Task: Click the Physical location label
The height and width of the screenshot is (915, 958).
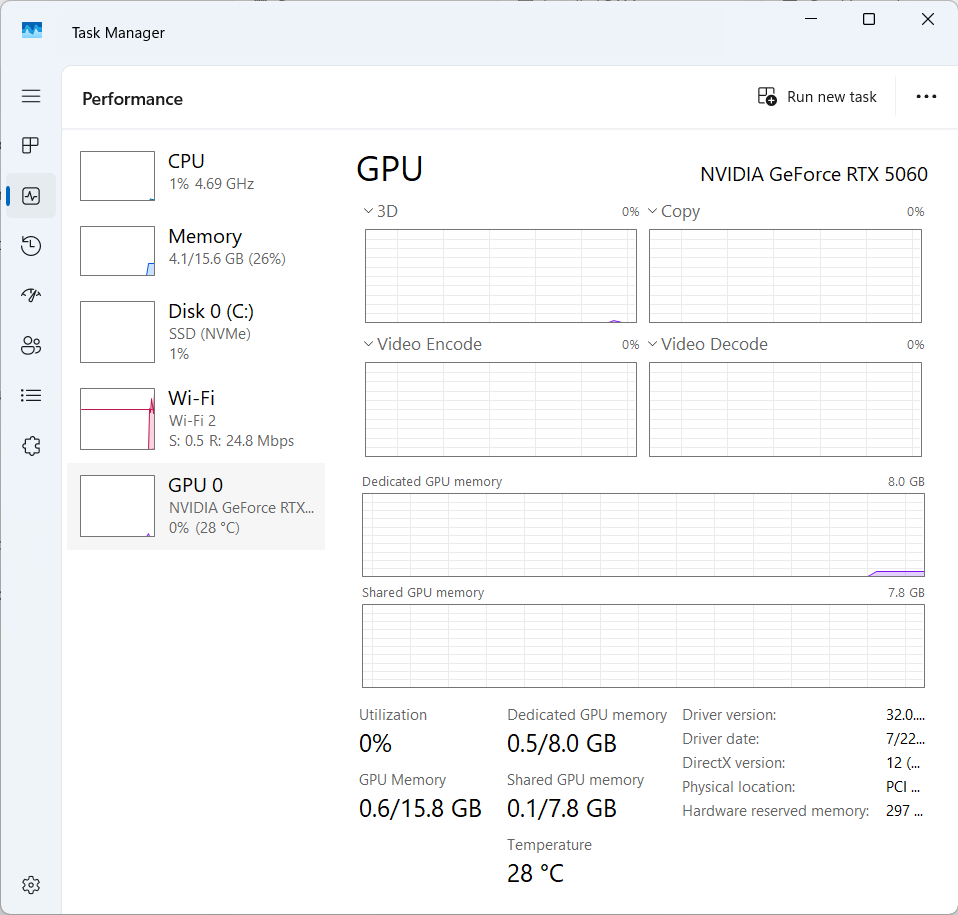Action: [x=739, y=787]
